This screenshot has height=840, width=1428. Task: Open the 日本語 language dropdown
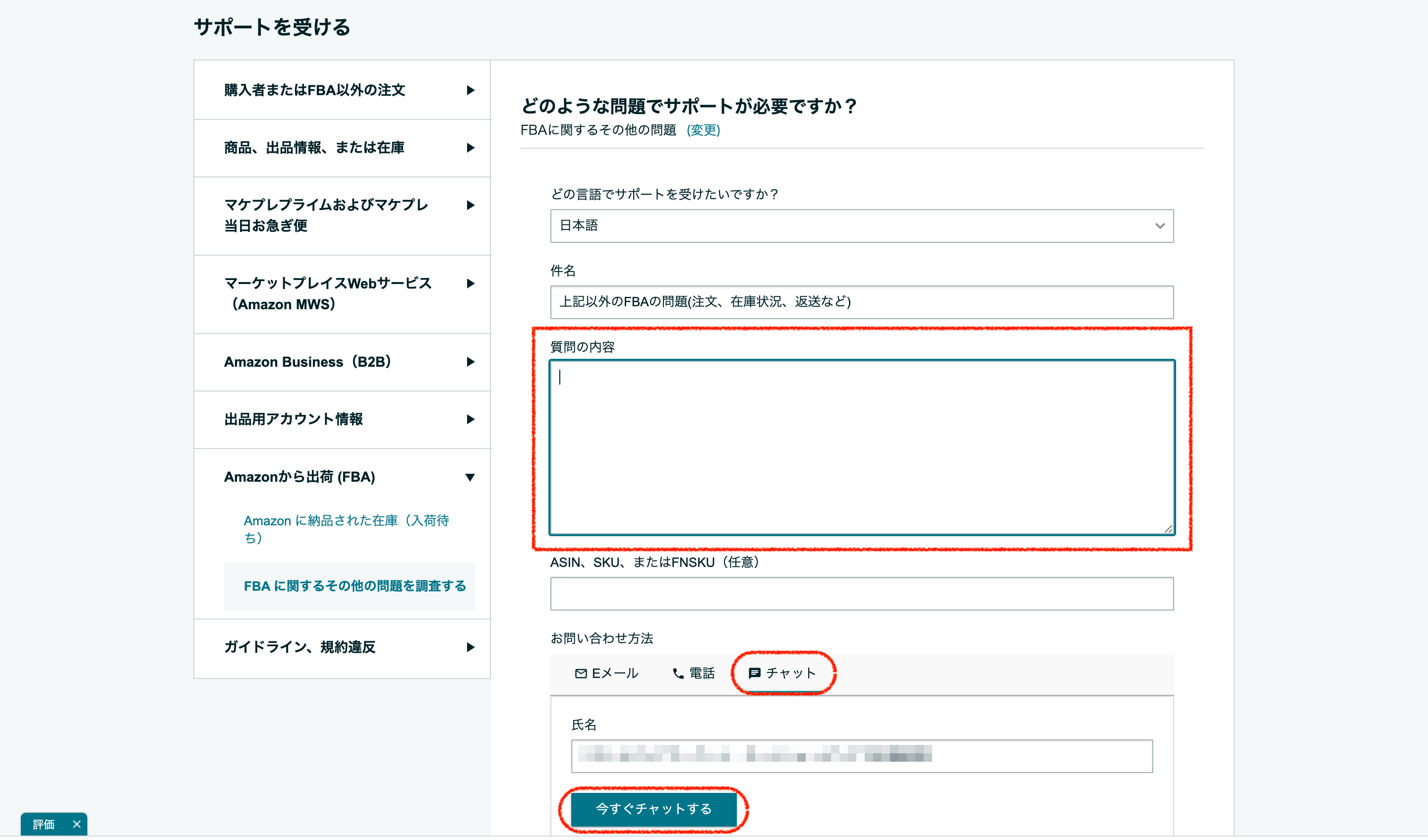[861, 226]
